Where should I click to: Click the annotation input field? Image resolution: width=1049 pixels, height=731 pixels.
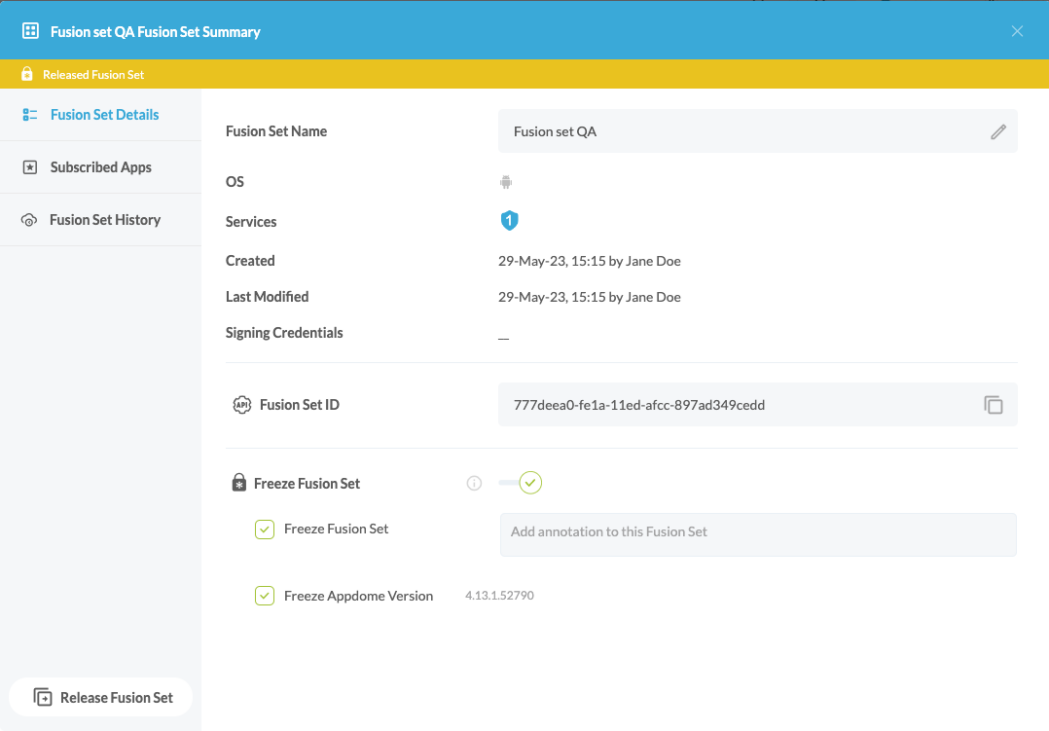click(757, 534)
